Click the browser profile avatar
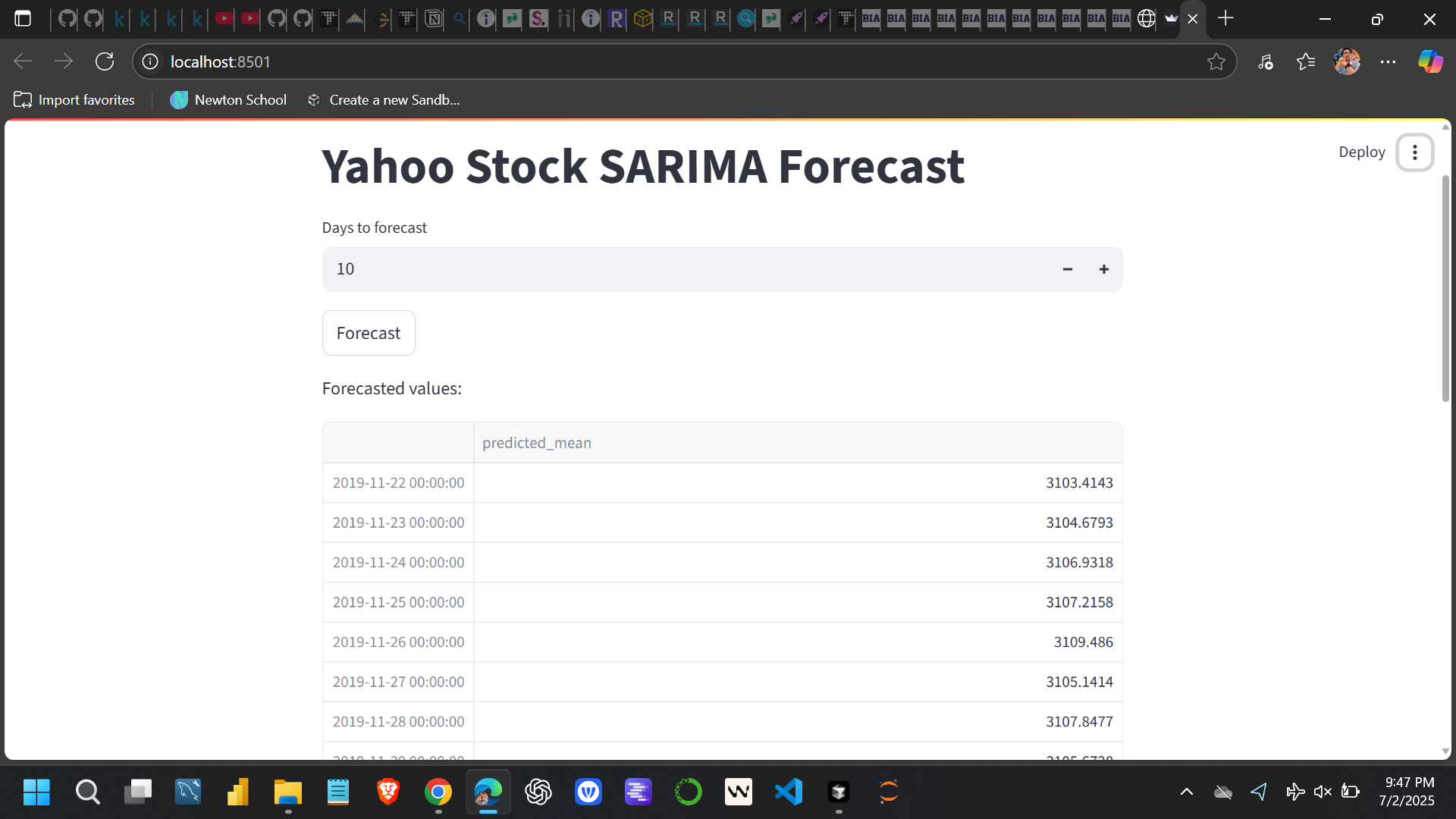 (1348, 61)
